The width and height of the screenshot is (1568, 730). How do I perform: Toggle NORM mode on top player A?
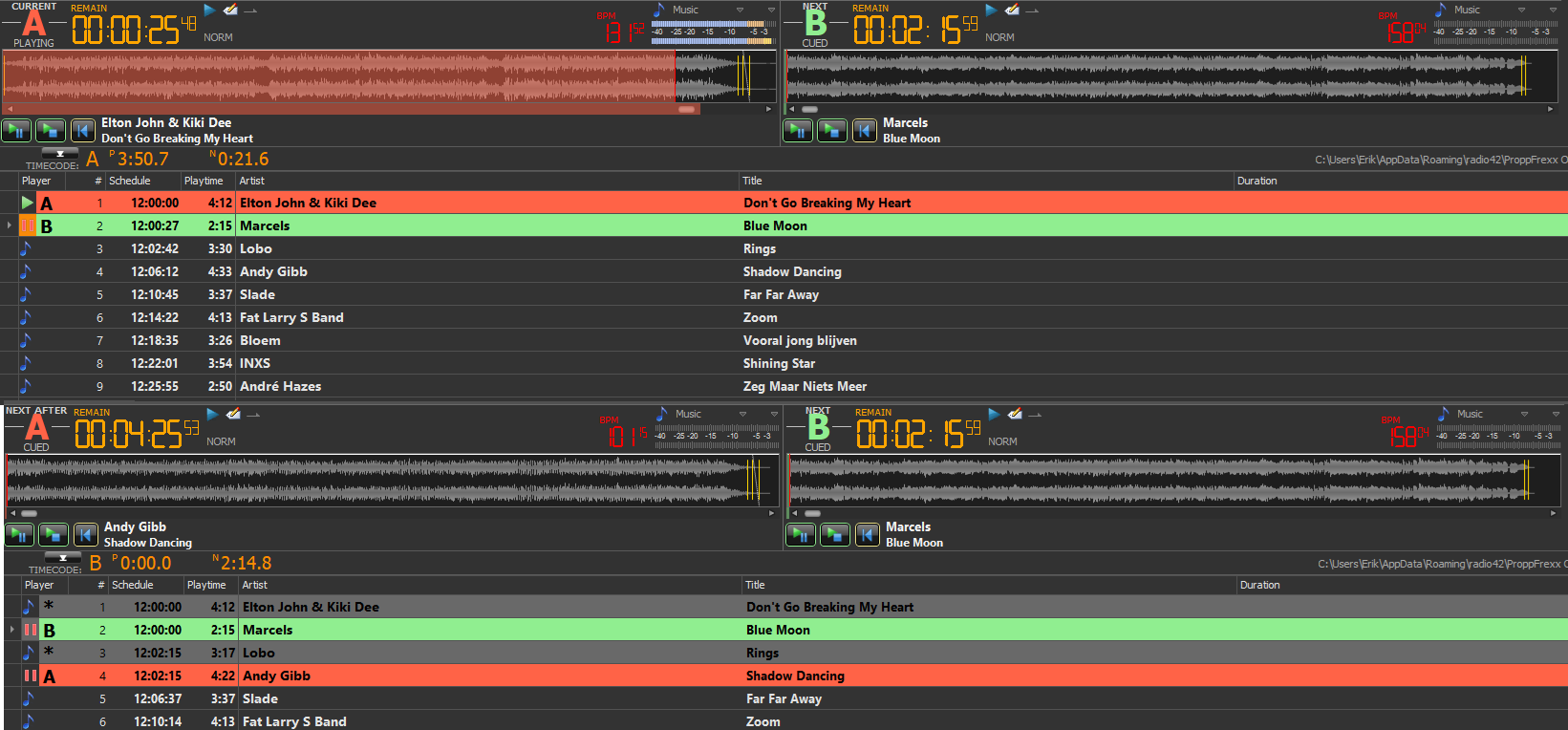(218, 37)
